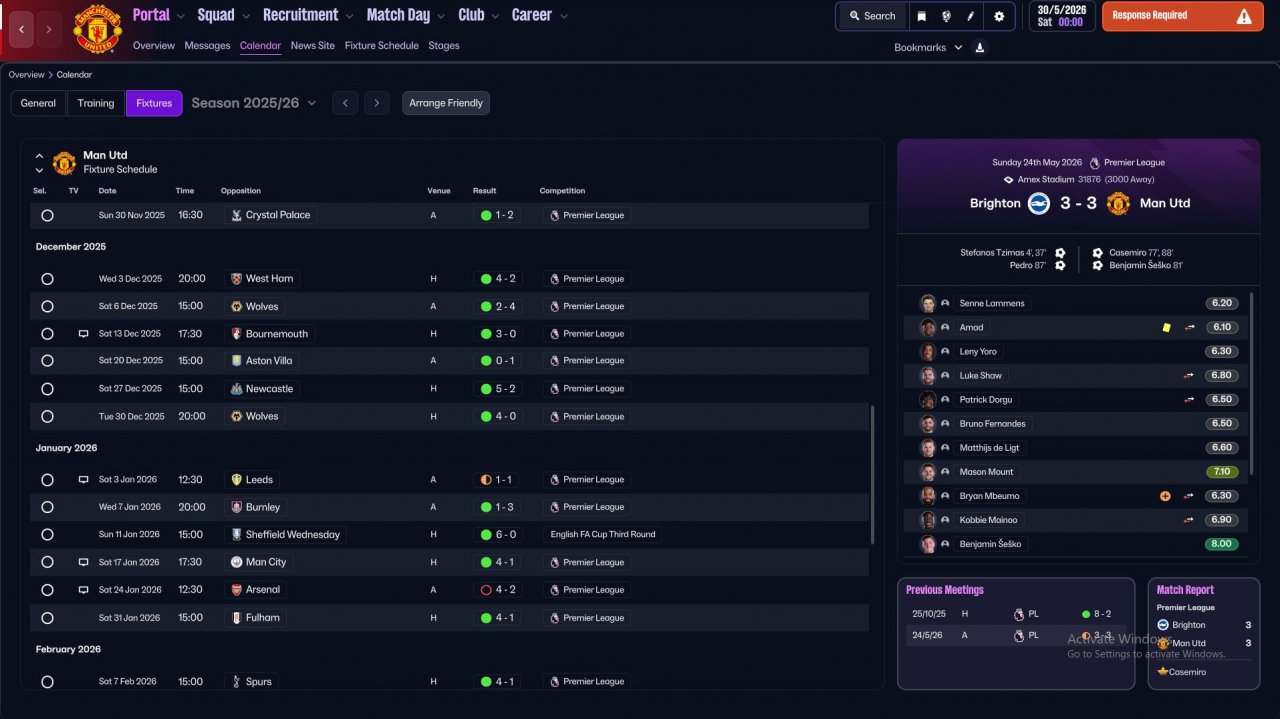Open the Messages sub-menu
1280x719 pixels.
[207, 46]
